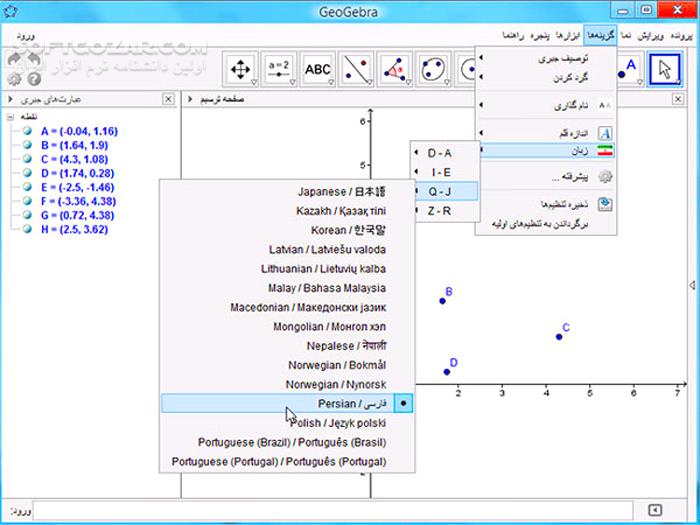
Task: Open the J - Q language submenu
Action: pos(445,192)
